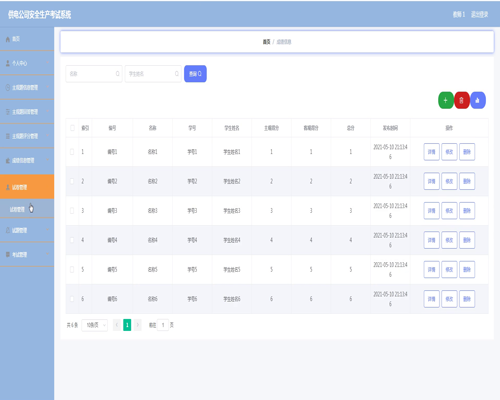Check the checkbox for row 4

coord(72,240)
